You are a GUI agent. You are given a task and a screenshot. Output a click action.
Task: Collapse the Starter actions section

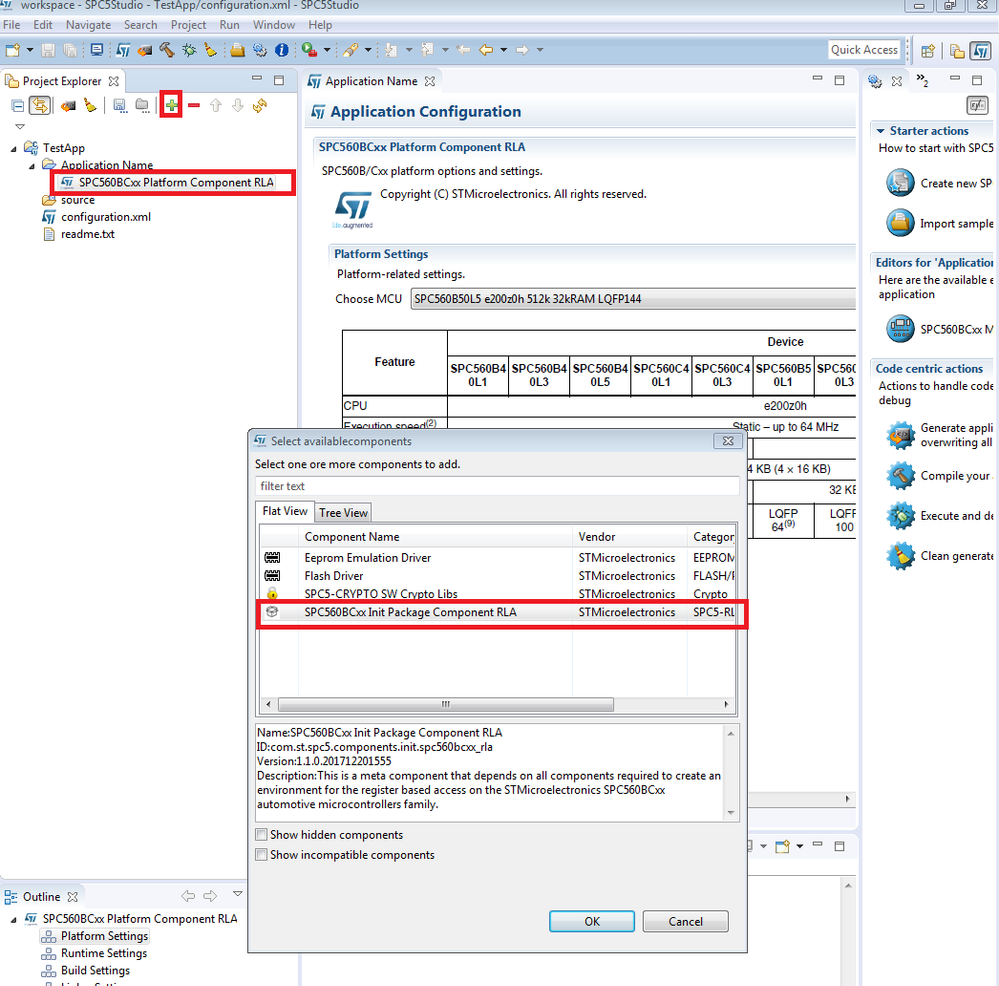coord(880,131)
